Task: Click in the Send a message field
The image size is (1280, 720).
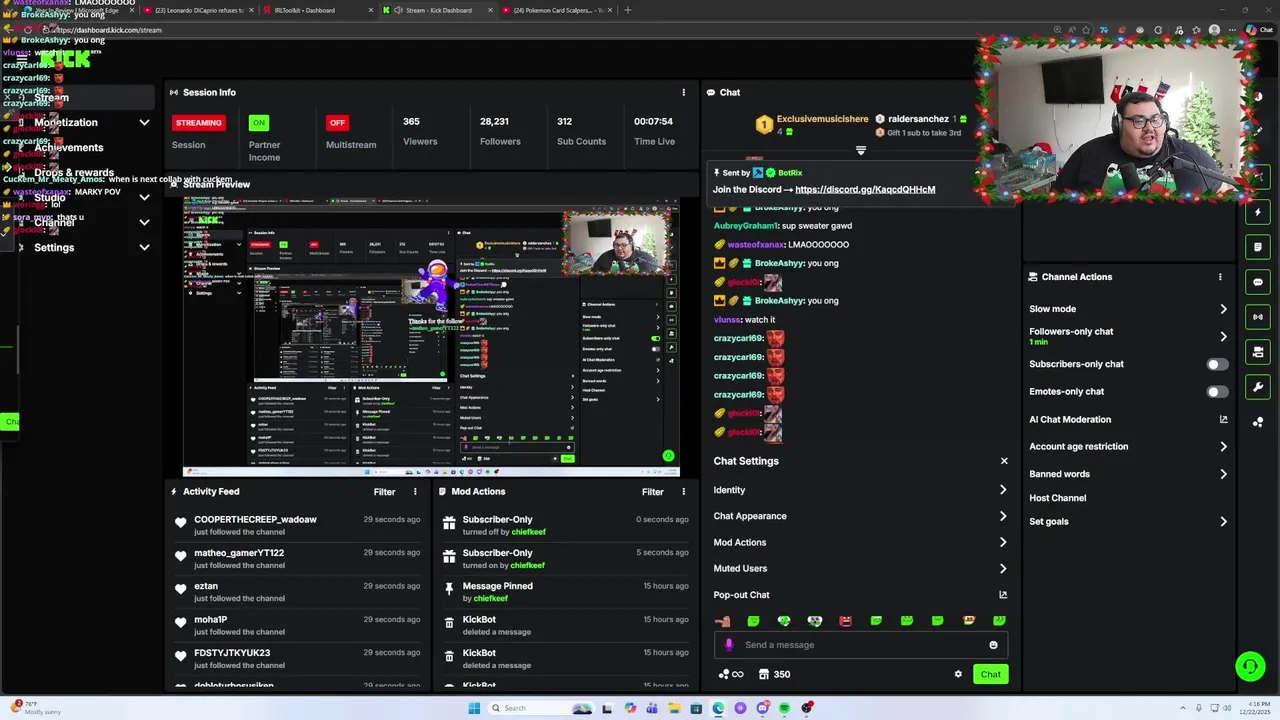Action: [x=860, y=645]
